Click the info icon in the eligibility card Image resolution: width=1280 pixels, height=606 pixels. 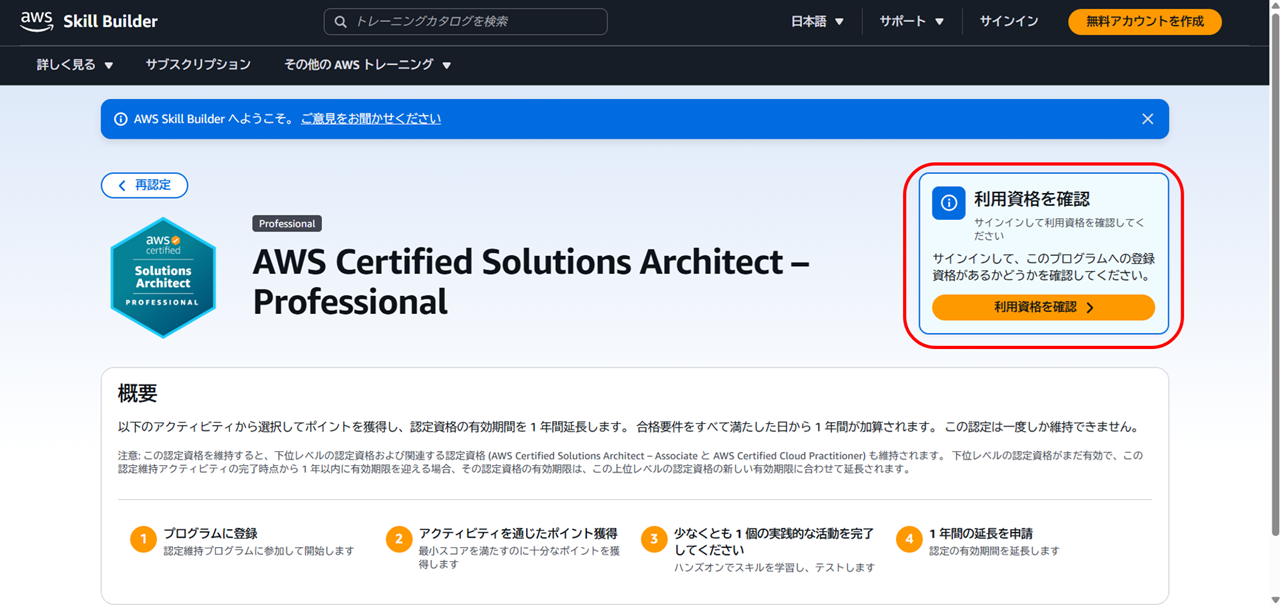pyautogui.click(x=948, y=202)
